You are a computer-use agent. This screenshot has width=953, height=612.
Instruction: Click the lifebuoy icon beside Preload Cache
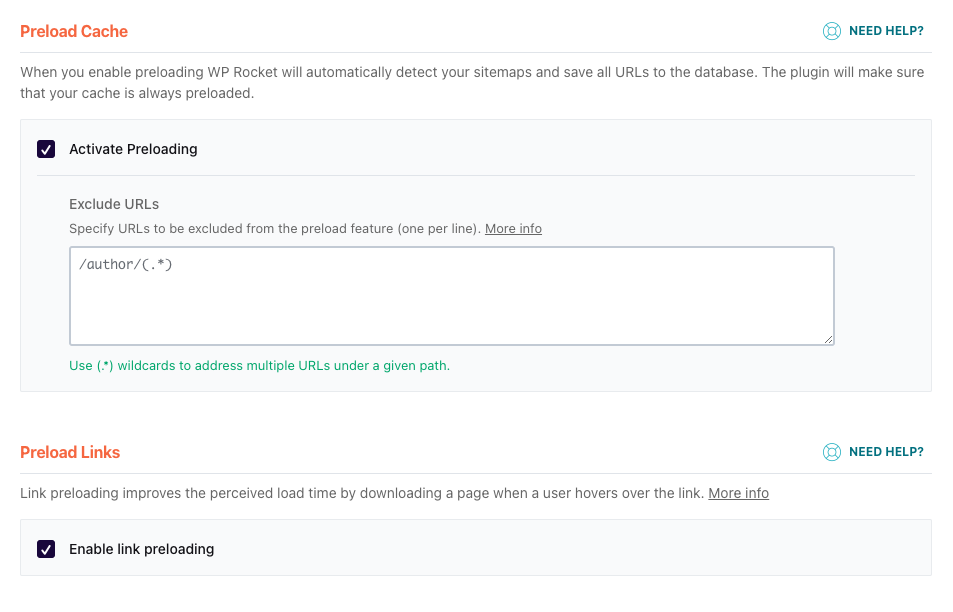831,31
